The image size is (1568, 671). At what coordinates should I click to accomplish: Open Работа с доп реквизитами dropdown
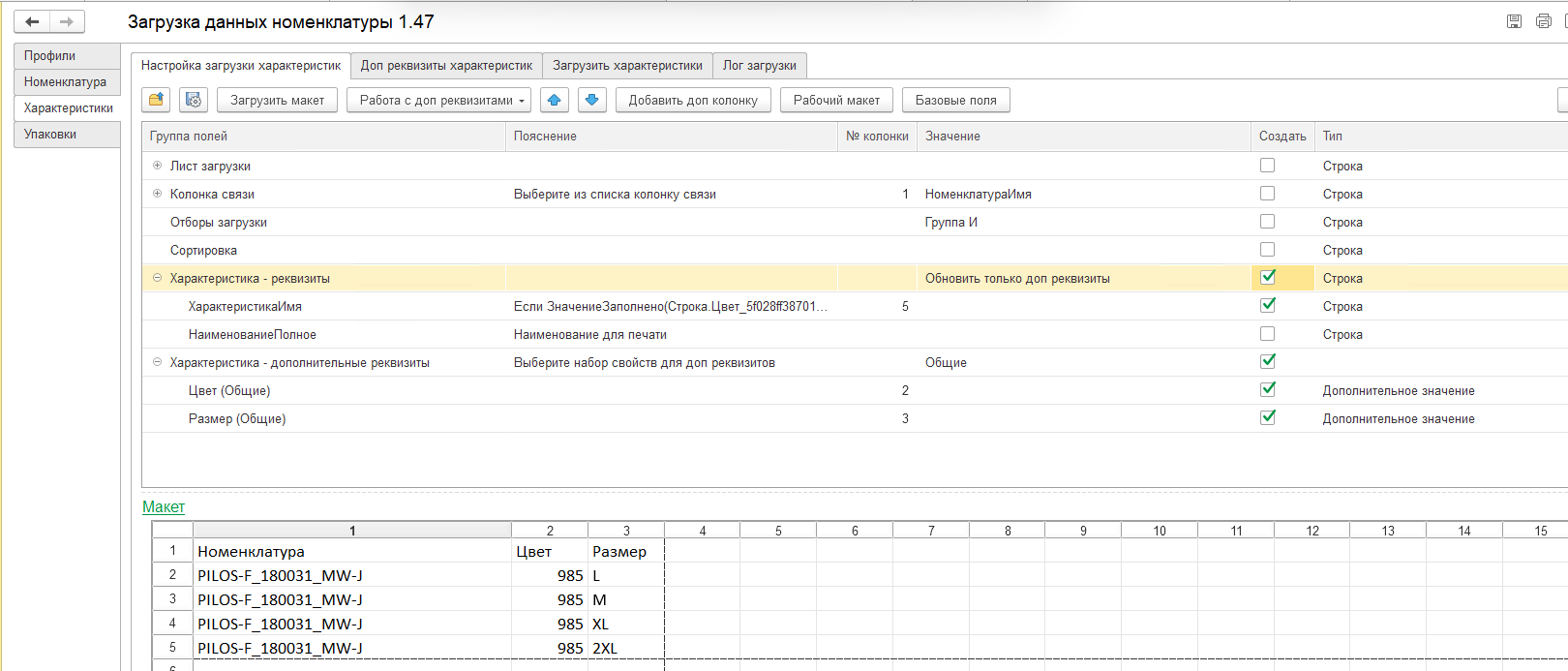click(438, 100)
